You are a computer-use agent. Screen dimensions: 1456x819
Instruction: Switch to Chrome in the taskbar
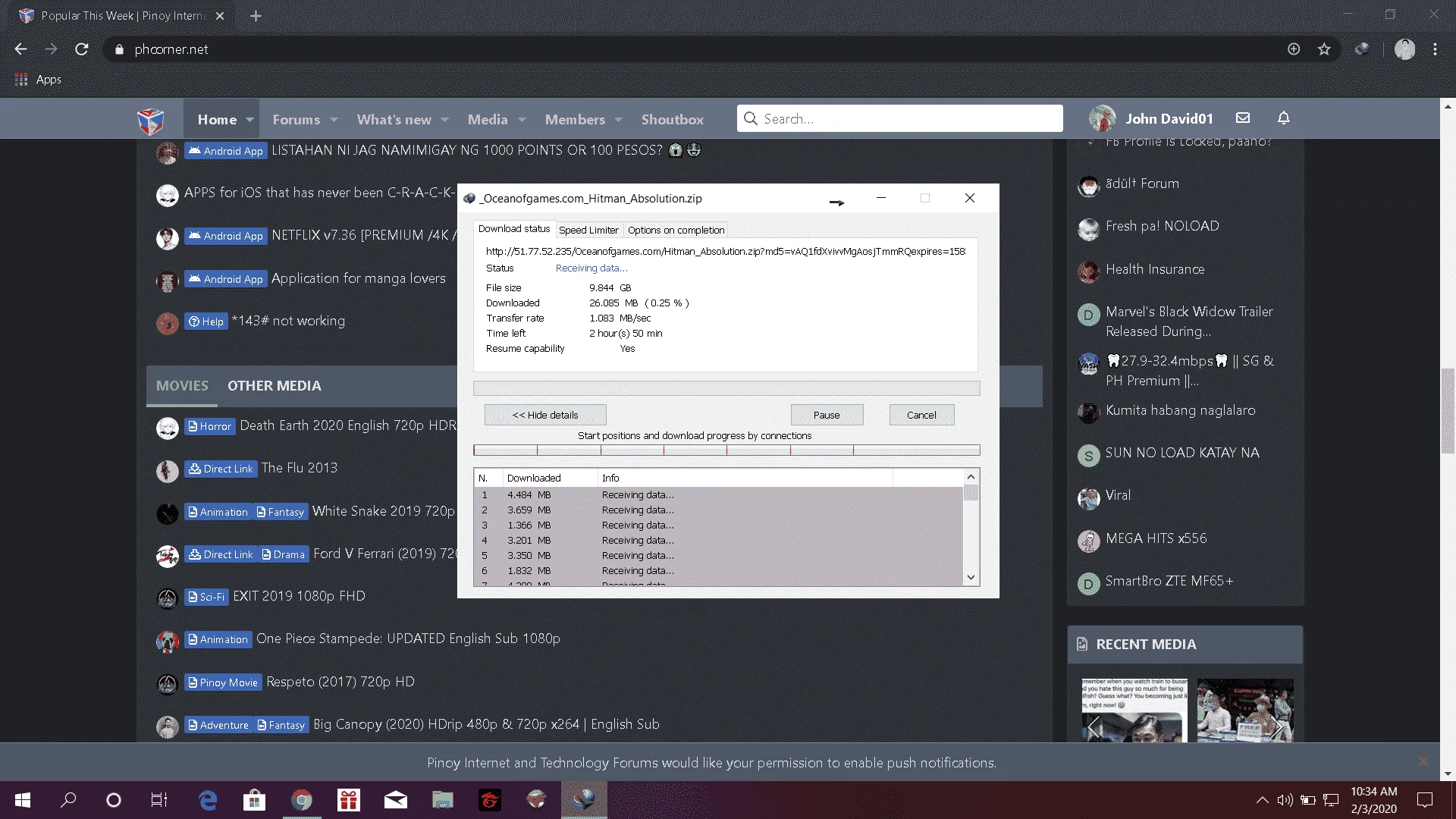tap(302, 800)
